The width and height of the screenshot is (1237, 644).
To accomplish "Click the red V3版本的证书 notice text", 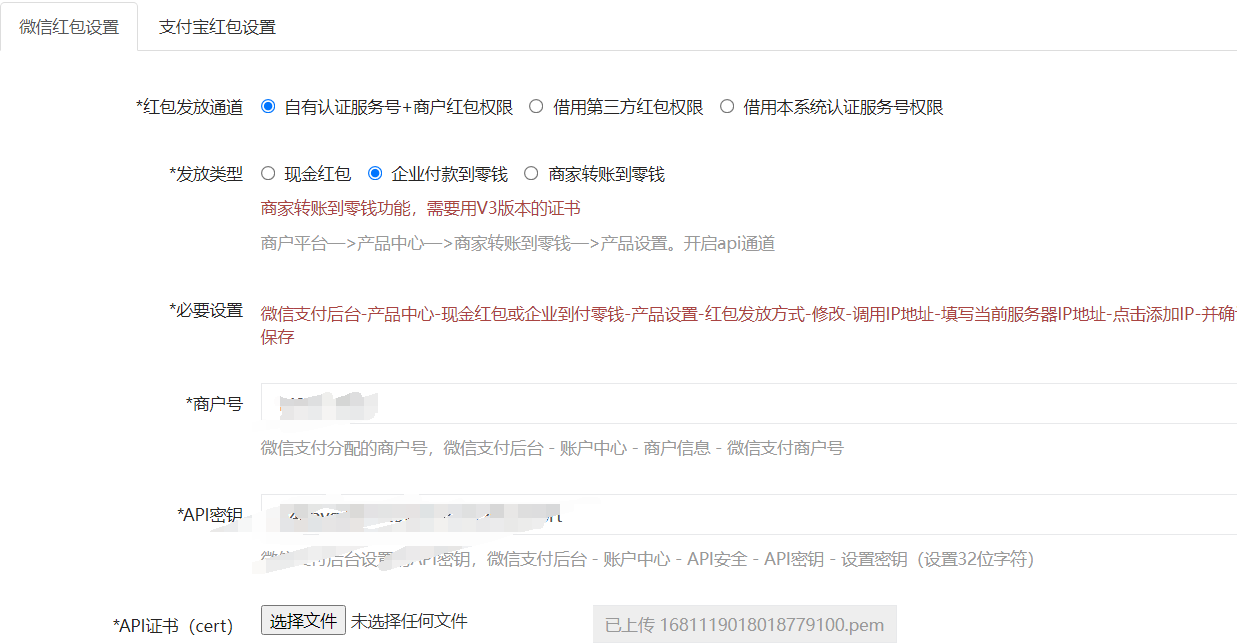I will click(420, 208).
